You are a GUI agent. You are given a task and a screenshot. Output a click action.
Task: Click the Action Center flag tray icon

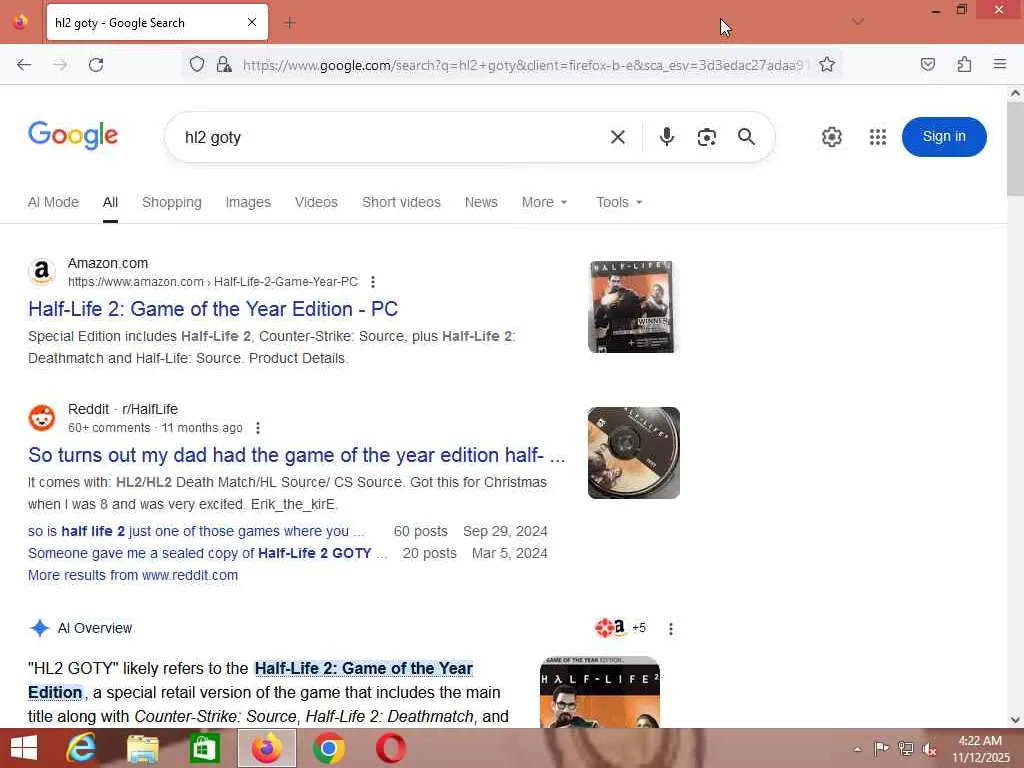coord(881,748)
